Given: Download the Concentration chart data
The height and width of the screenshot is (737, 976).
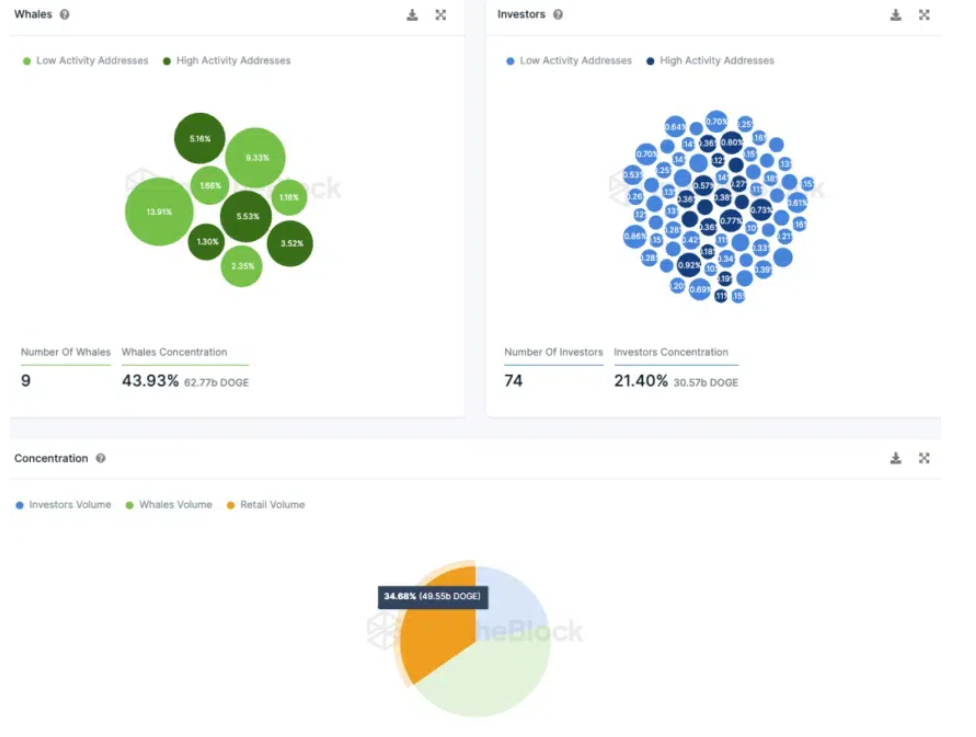Looking at the screenshot, I should pyautogui.click(x=896, y=458).
